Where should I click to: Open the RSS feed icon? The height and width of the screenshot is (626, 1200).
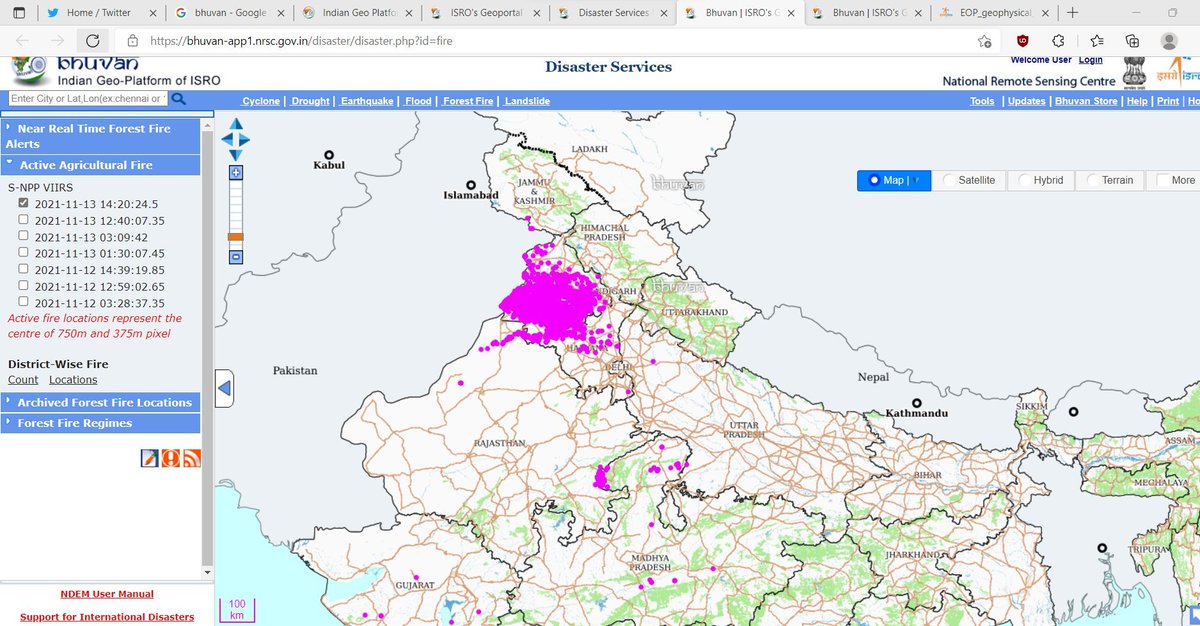pyautogui.click(x=191, y=458)
